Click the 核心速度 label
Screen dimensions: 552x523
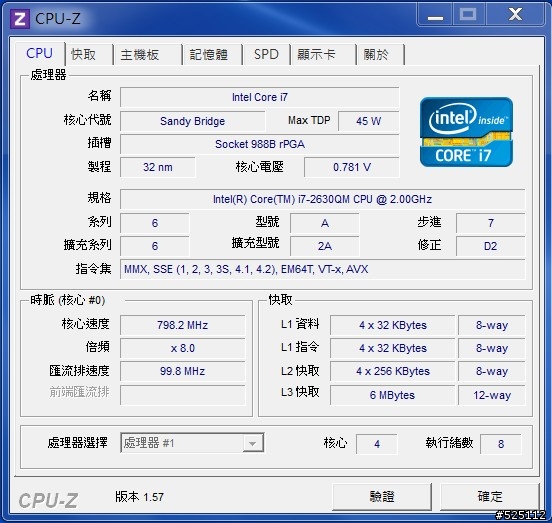coord(86,323)
